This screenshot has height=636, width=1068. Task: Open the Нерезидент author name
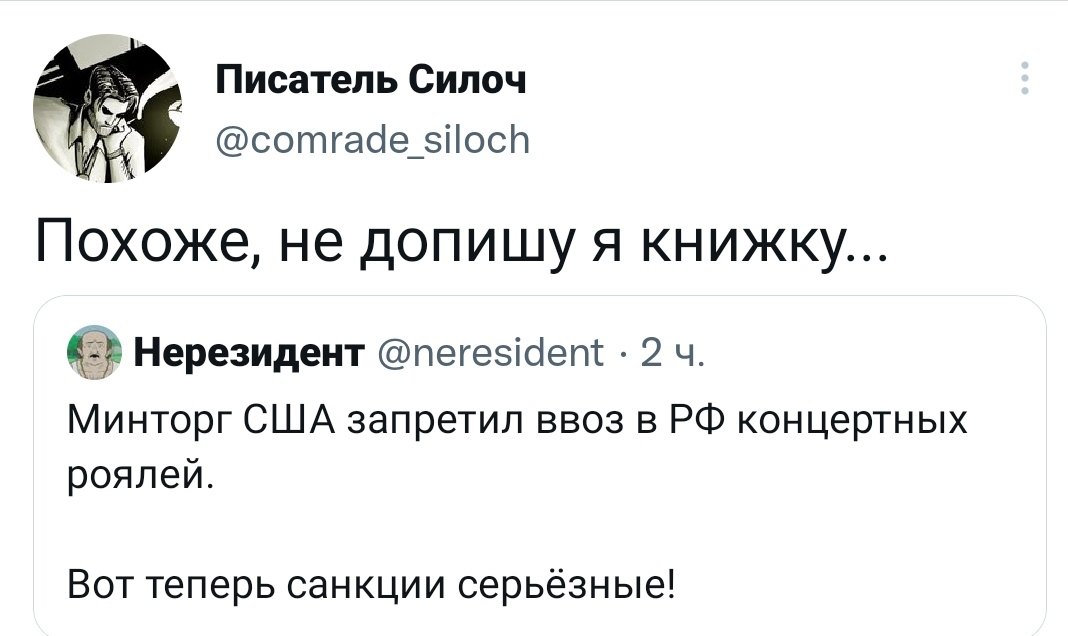247,352
